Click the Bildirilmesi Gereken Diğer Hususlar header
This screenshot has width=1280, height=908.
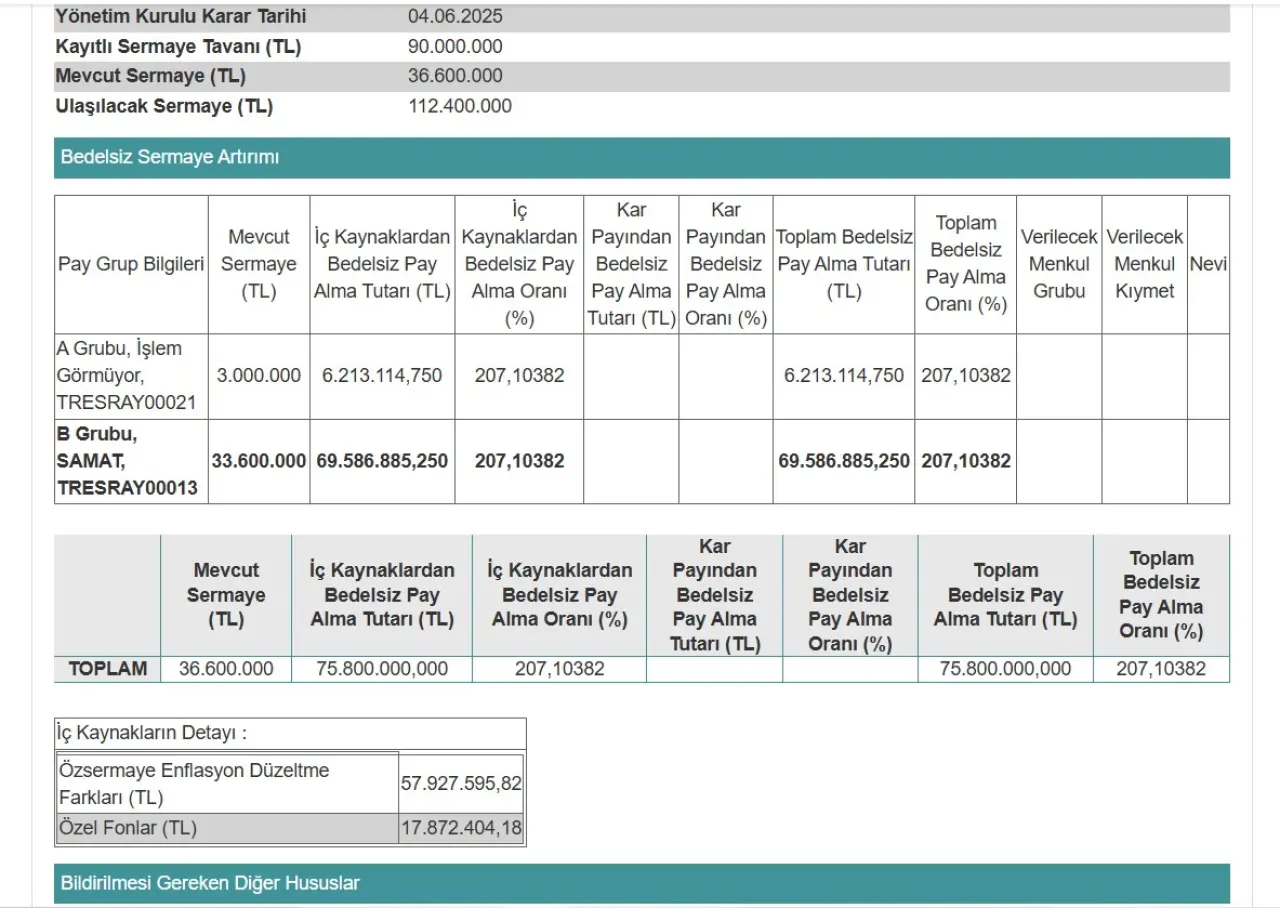point(210,883)
